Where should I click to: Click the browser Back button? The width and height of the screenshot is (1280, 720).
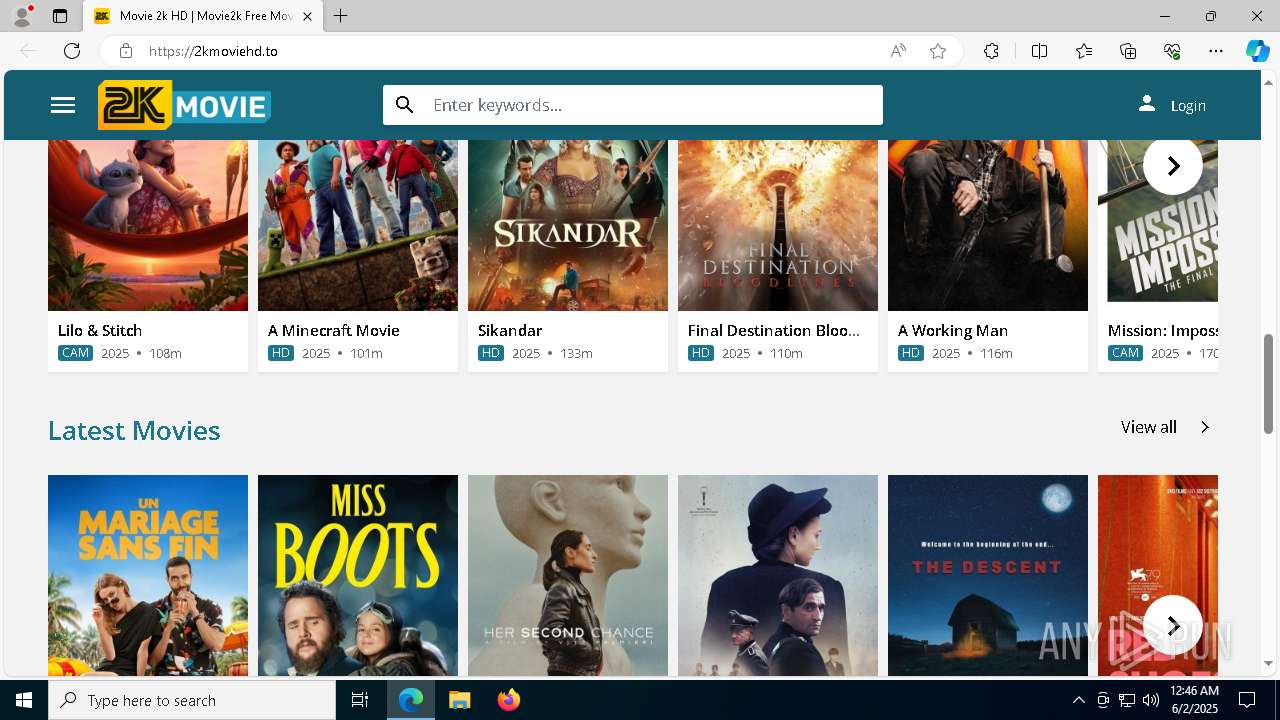point(28,51)
